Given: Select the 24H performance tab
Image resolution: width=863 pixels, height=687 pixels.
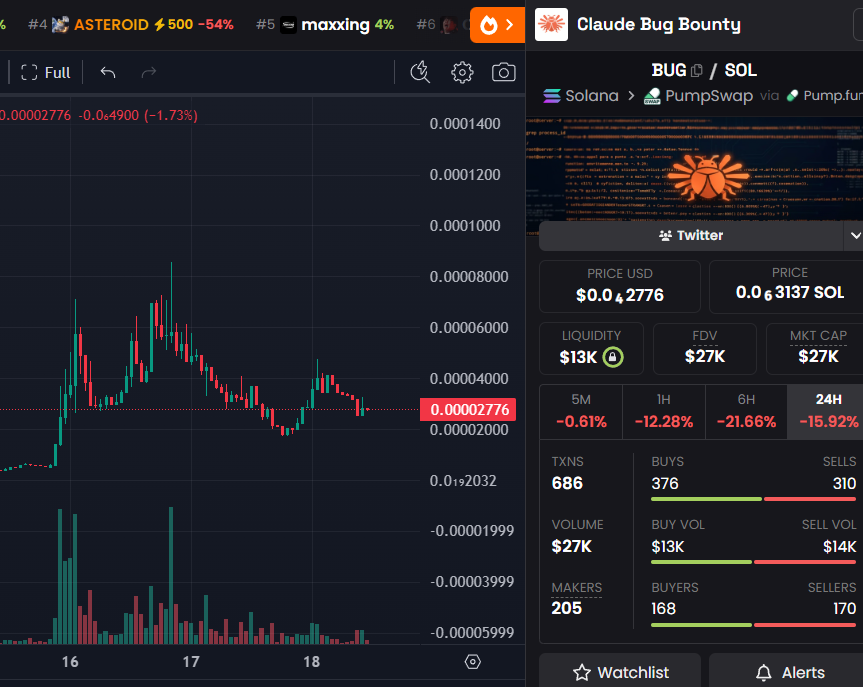Looking at the screenshot, I should [826, 411].
